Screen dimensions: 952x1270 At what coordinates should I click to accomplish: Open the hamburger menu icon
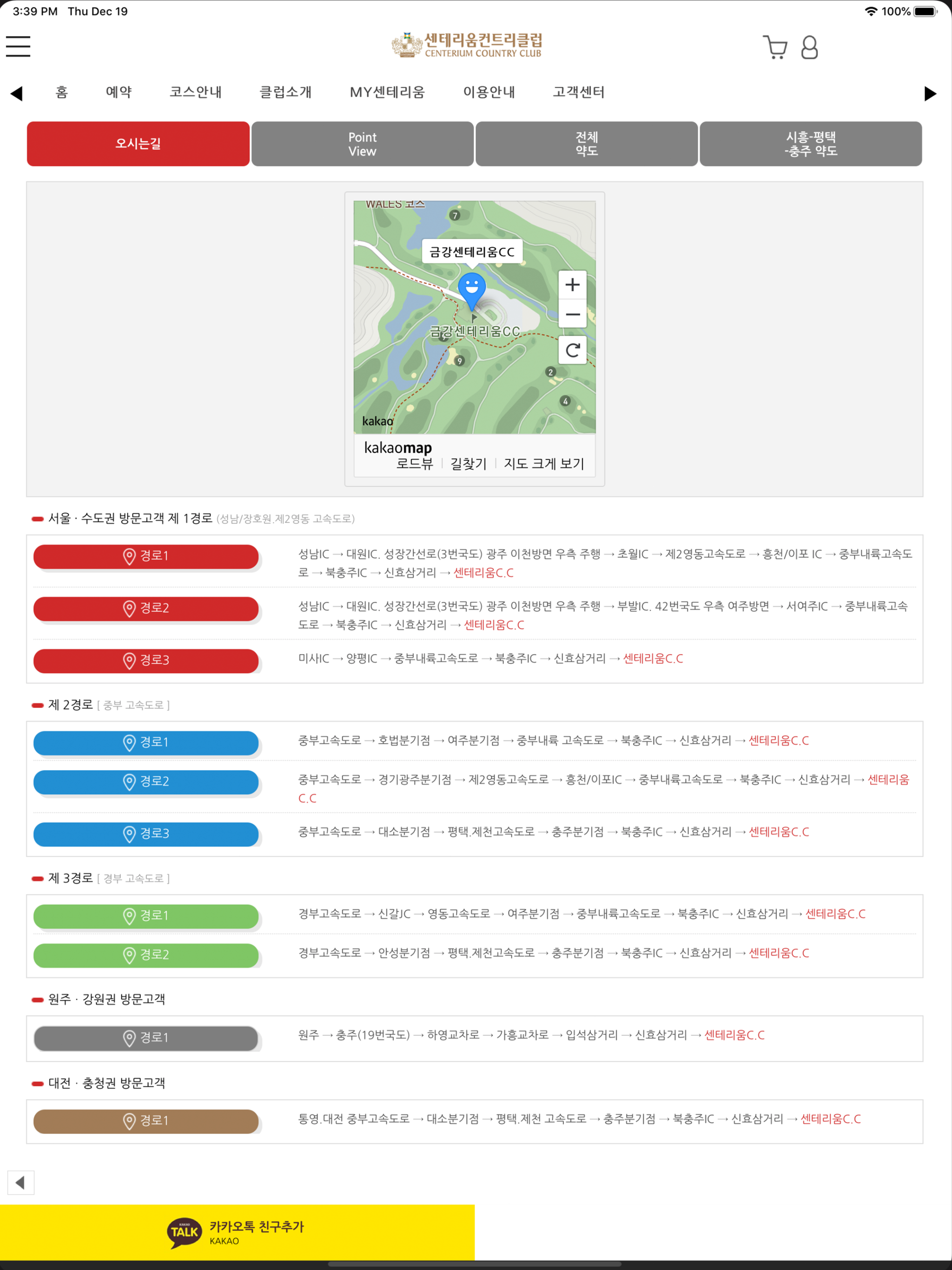pos(18,46)
